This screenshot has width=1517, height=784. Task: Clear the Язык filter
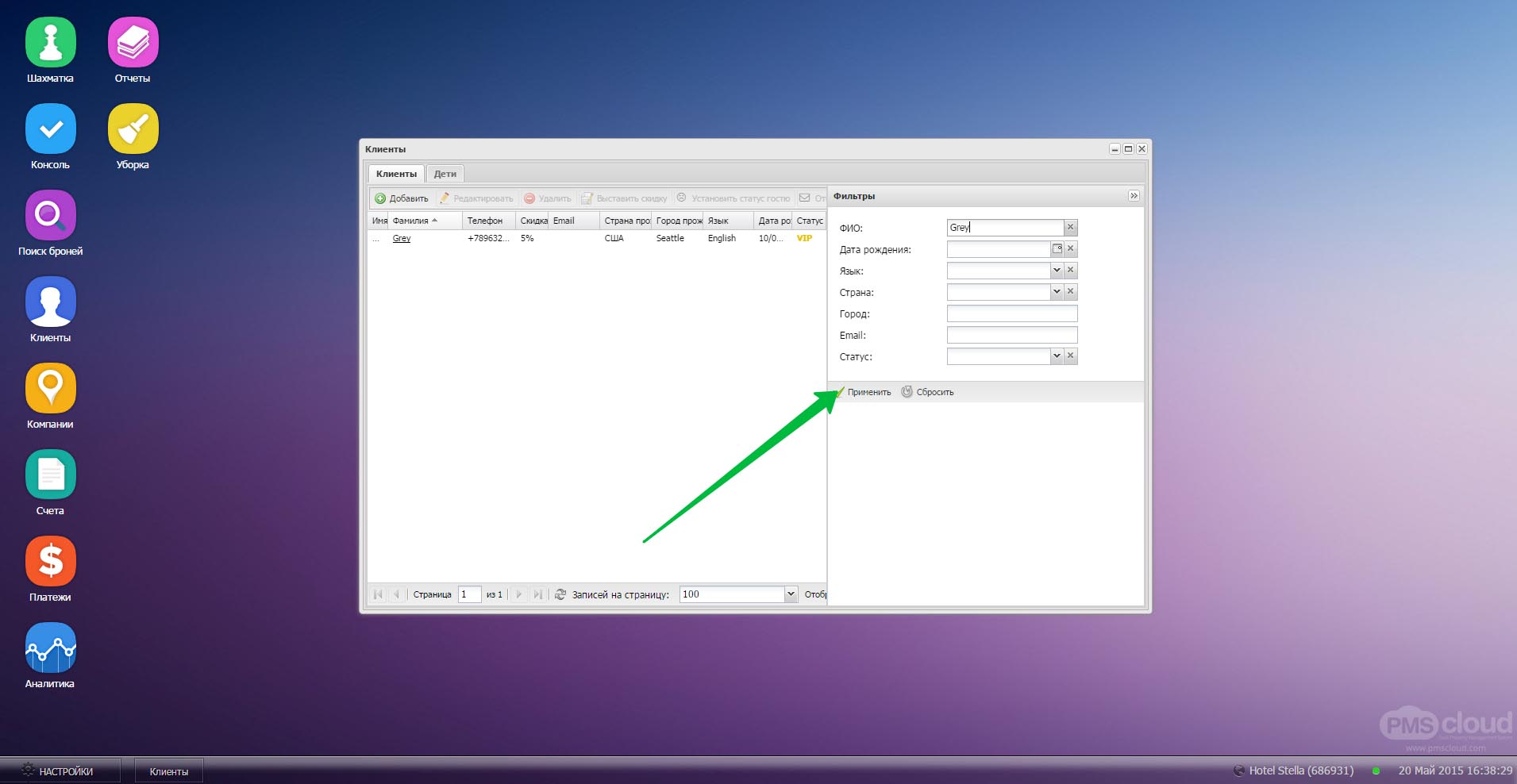(x=1070, y=271)
